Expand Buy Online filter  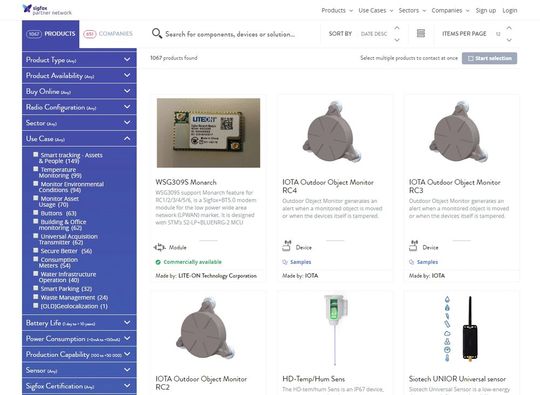(x=79, y=91)
